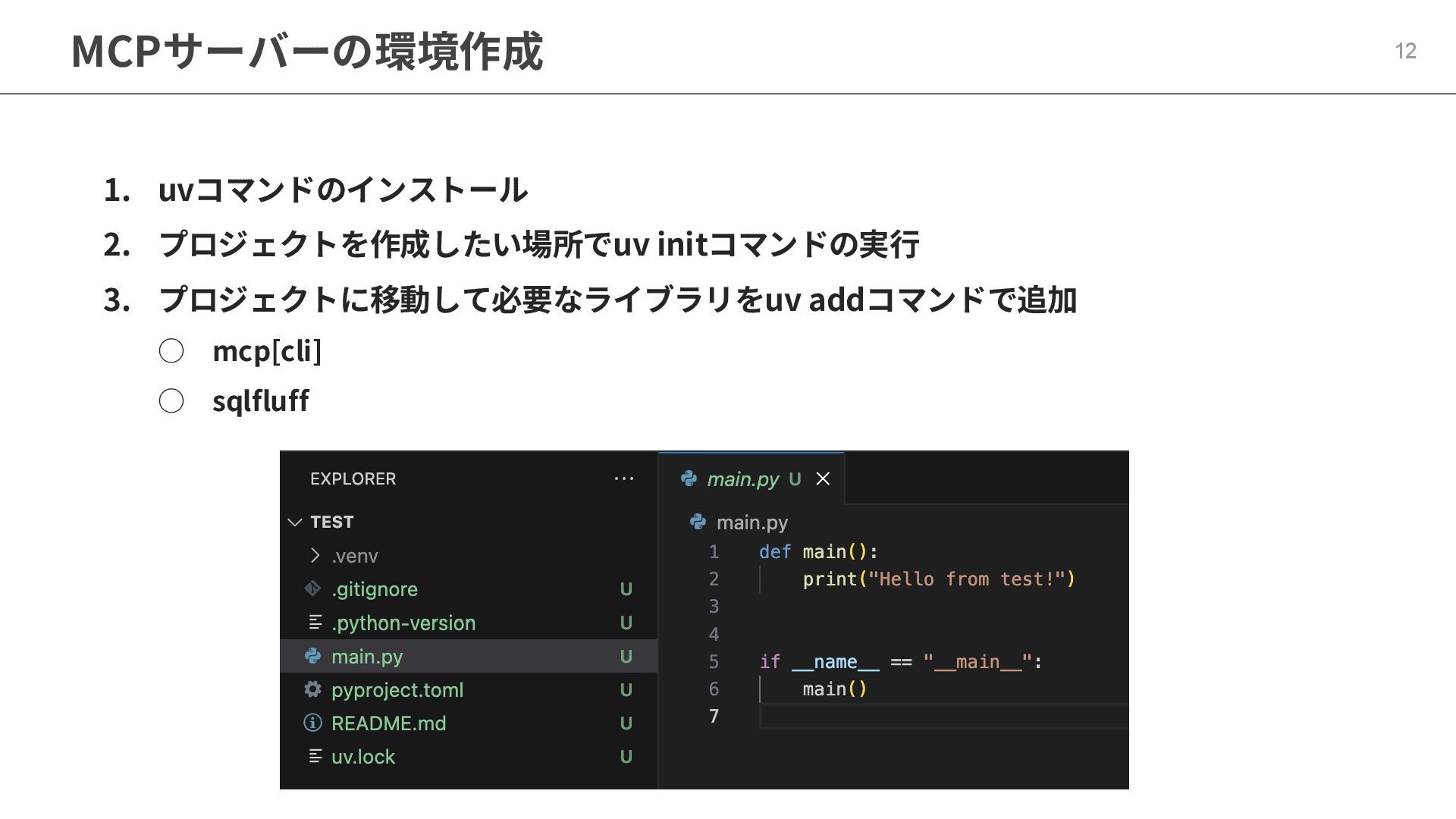Click the git icon next to .gitignore
Viewport: 1456px width, 819px height.
(x=312, y=588)
